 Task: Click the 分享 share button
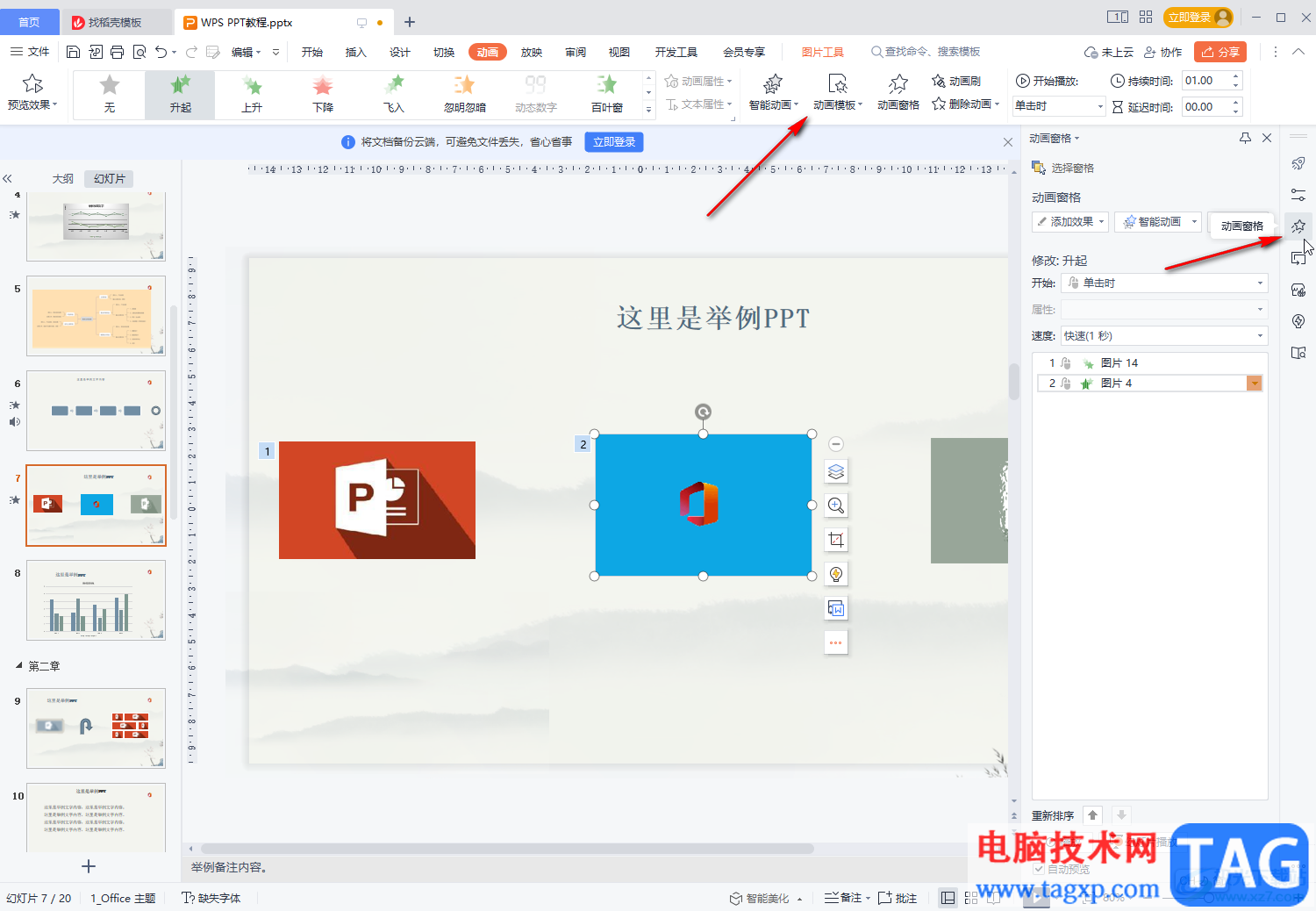click(x=1220, y=52)
